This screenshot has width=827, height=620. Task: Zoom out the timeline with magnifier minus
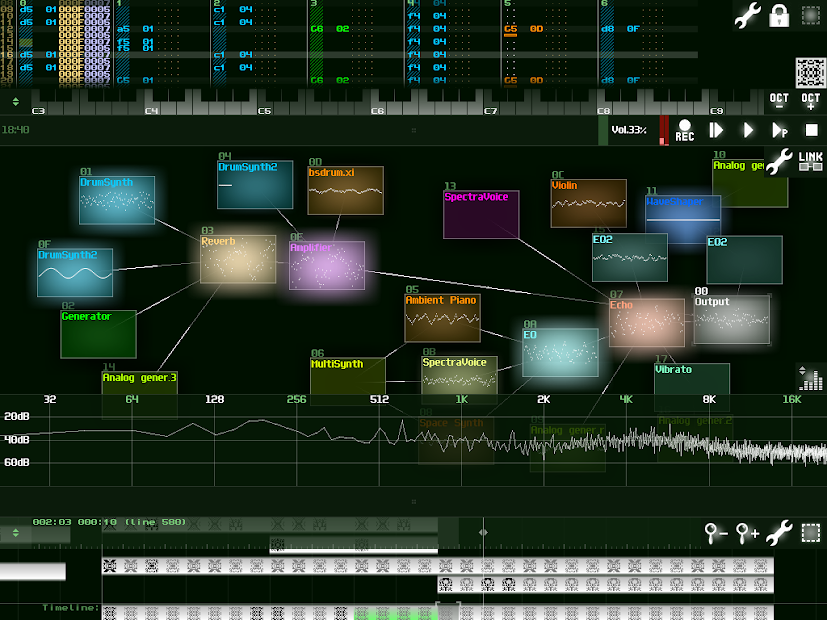[716, 533]
